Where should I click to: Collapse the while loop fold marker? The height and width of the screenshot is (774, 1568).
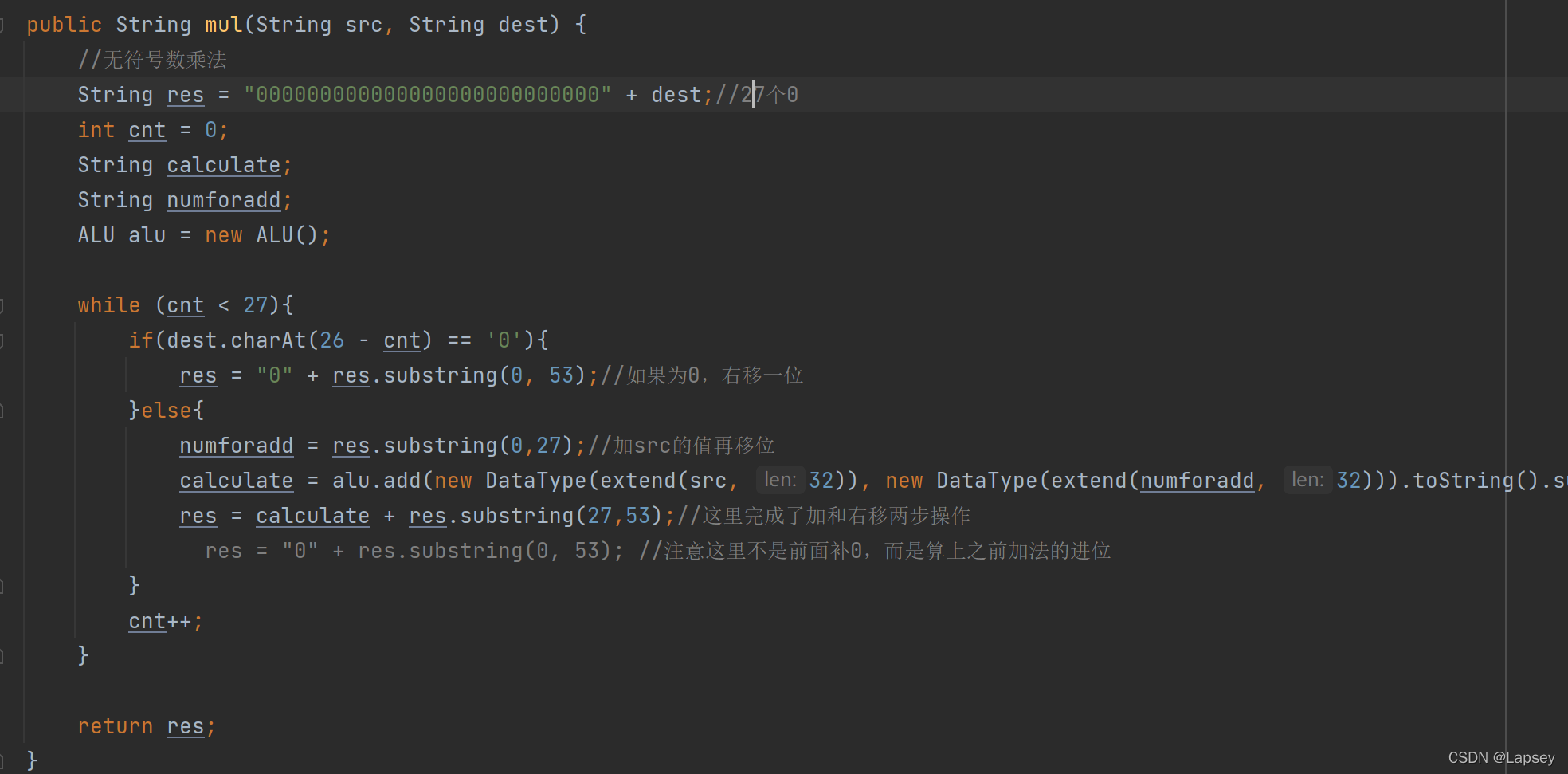[2, 305]
